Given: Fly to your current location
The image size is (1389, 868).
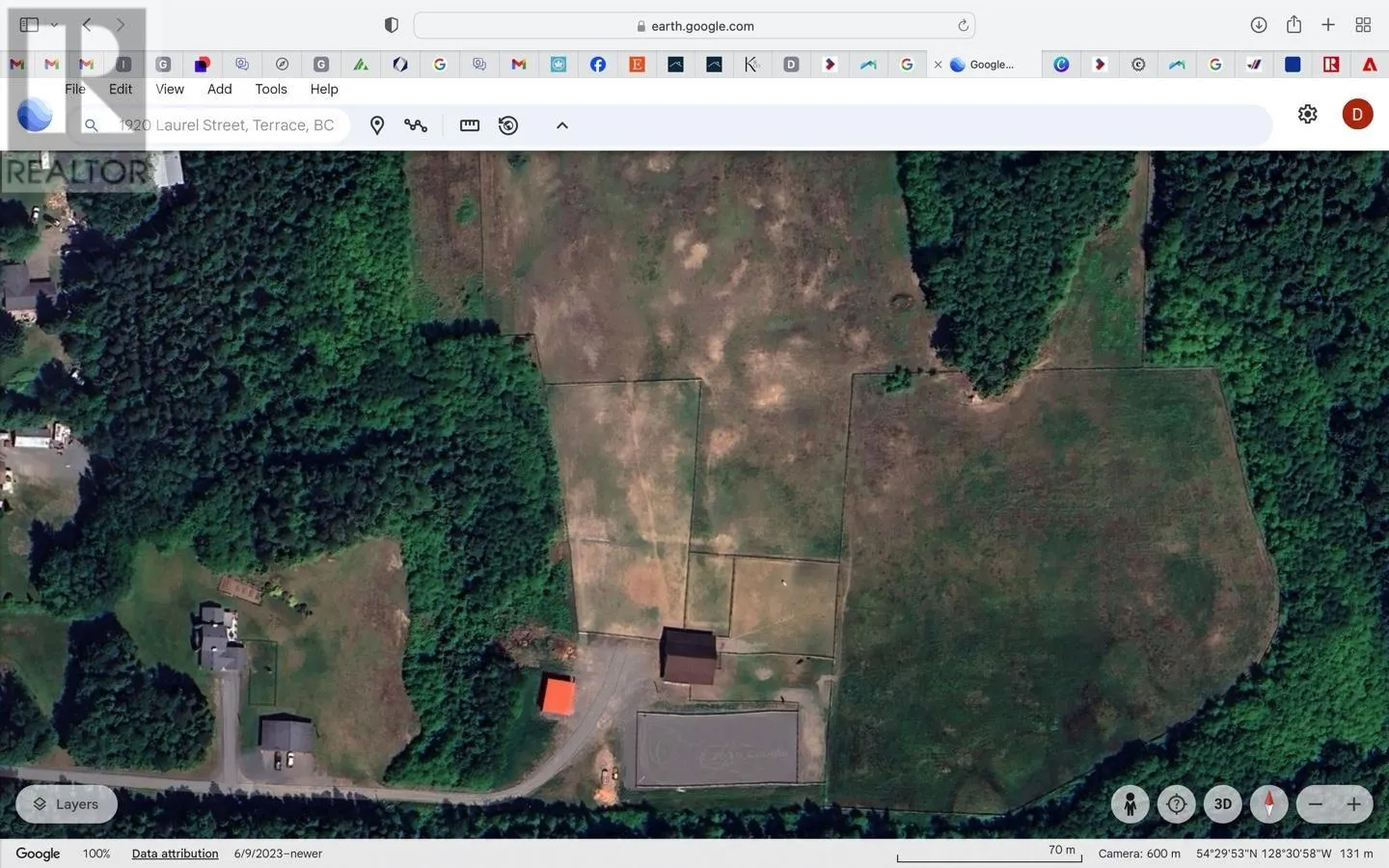Looking at the screenshot, I should (x=1176, y=803).
